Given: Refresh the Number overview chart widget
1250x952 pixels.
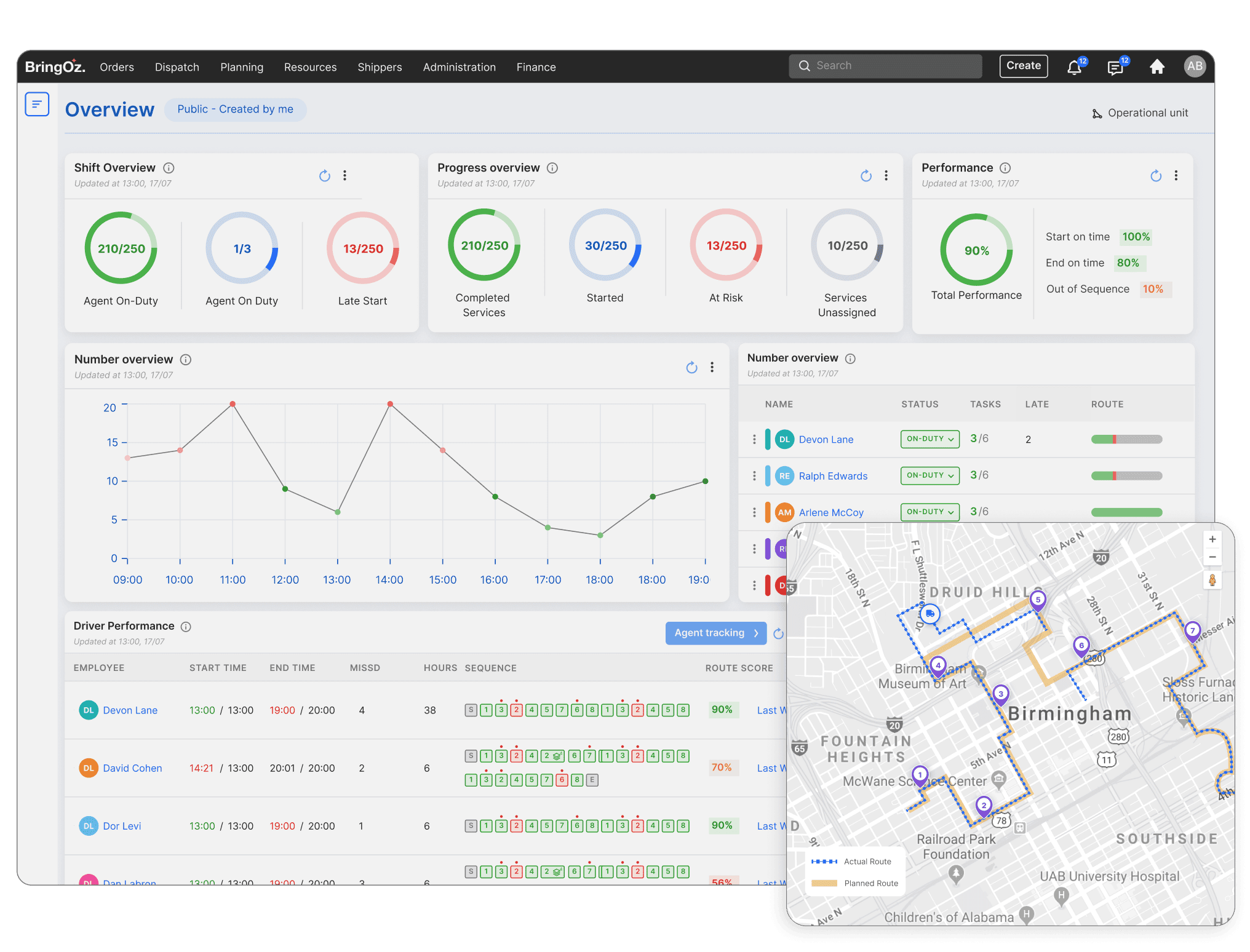Looking at the screenshot, I should tap(692, 367).
